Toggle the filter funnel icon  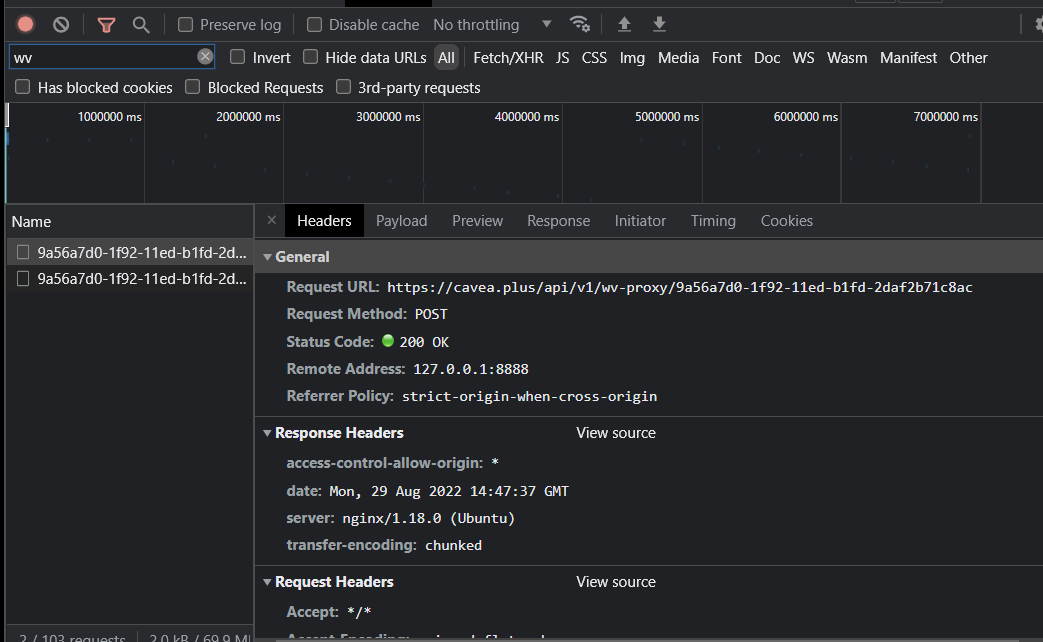point(106,24)
